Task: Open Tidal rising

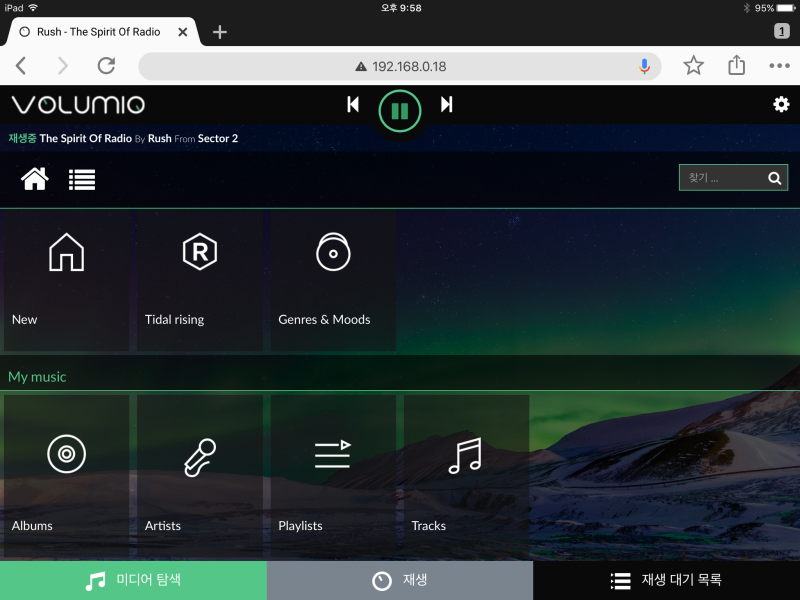Action: [199, 252]
